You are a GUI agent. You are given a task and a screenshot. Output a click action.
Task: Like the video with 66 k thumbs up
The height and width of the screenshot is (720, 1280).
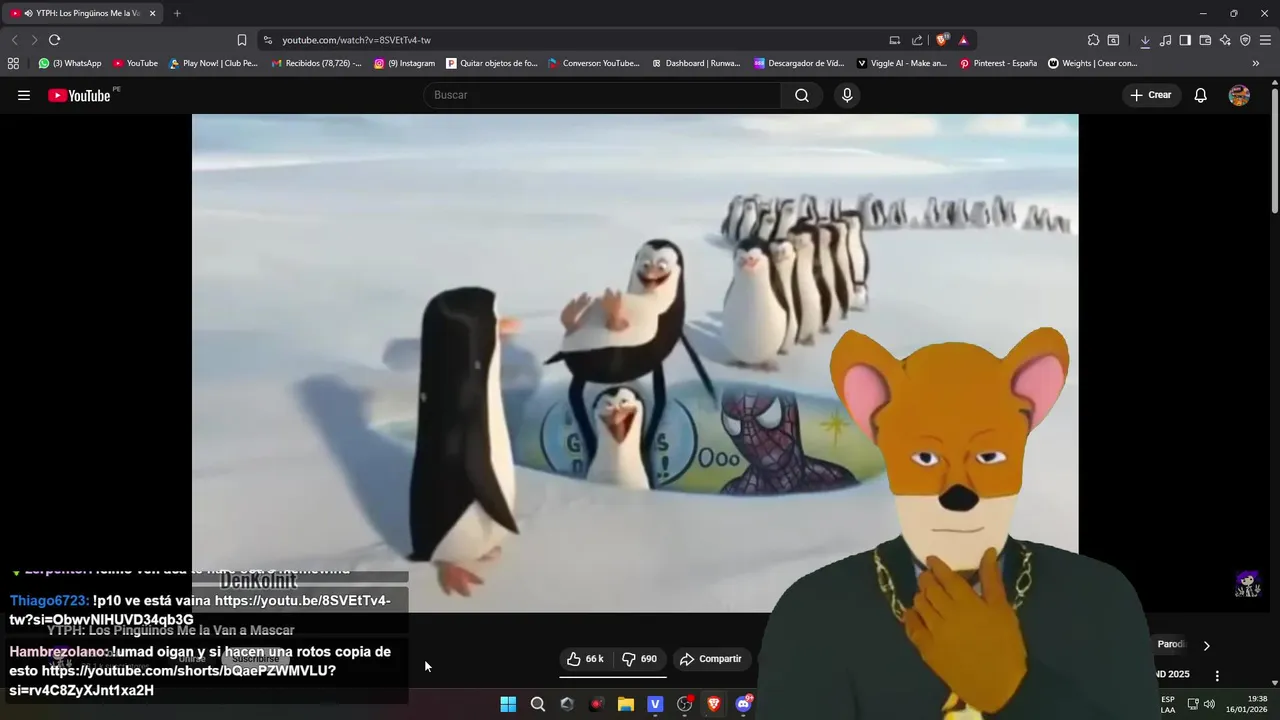coord(585,659)
